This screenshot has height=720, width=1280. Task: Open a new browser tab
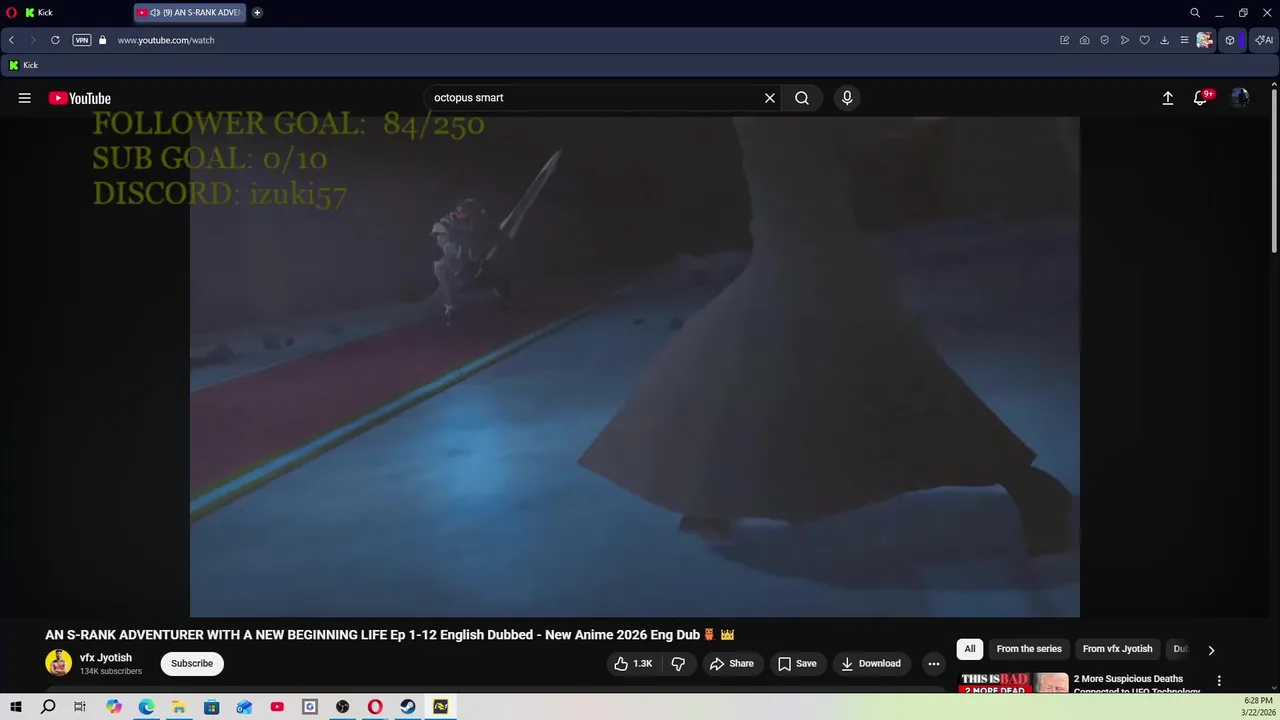[257, 13]
